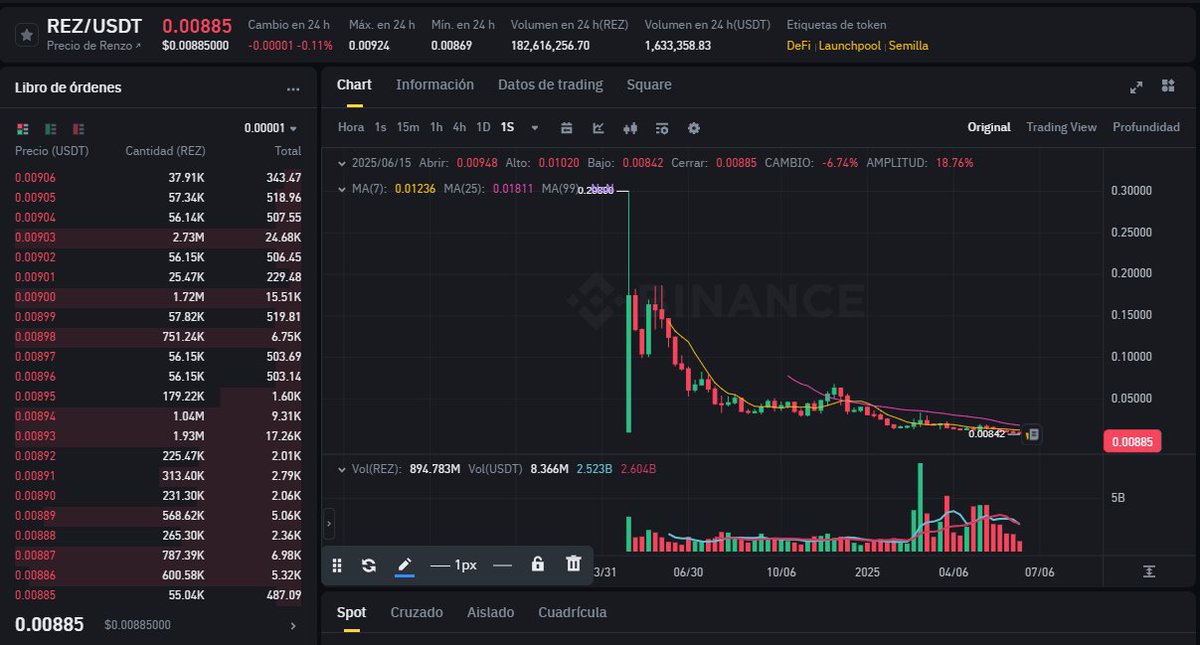Select the Spot trading tab

pos(351,612)
